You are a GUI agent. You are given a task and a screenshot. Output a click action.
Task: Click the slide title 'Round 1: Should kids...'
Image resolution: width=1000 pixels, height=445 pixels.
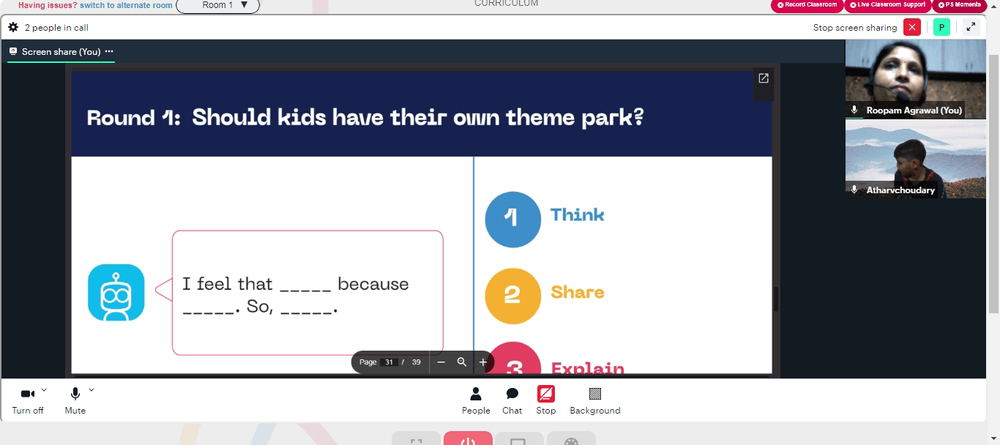pos(365,118)
